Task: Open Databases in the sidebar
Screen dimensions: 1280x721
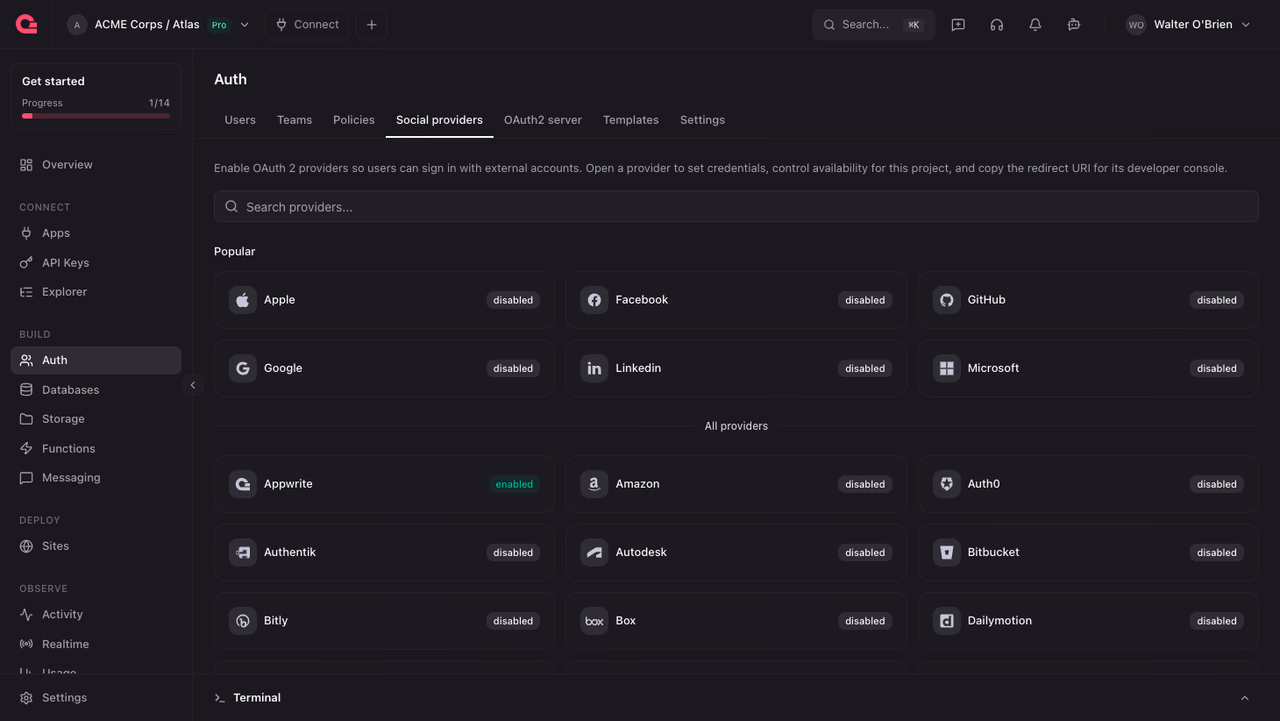Action: [x=96, y=390]
